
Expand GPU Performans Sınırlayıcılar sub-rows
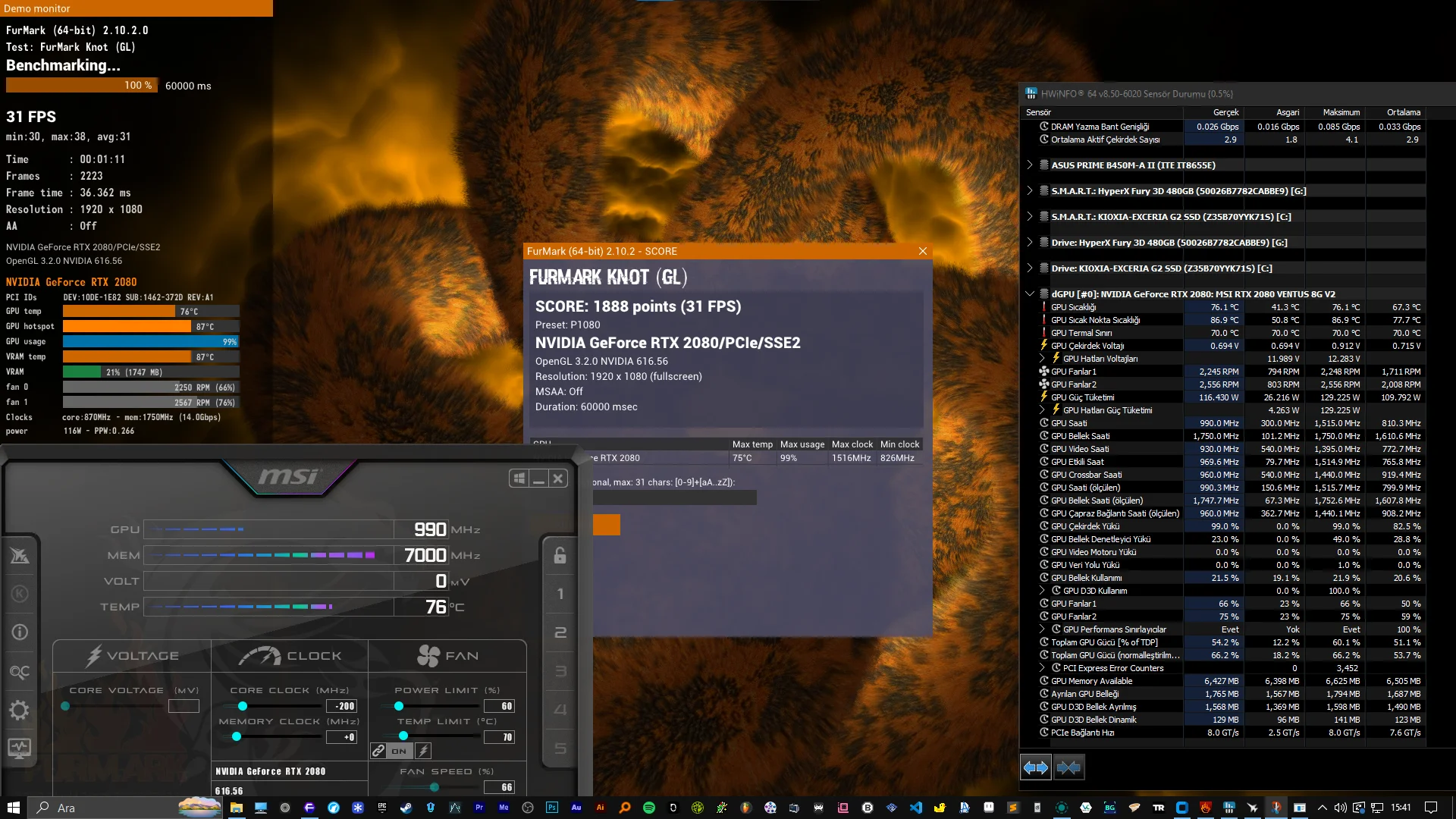(x=1042, y=629)
